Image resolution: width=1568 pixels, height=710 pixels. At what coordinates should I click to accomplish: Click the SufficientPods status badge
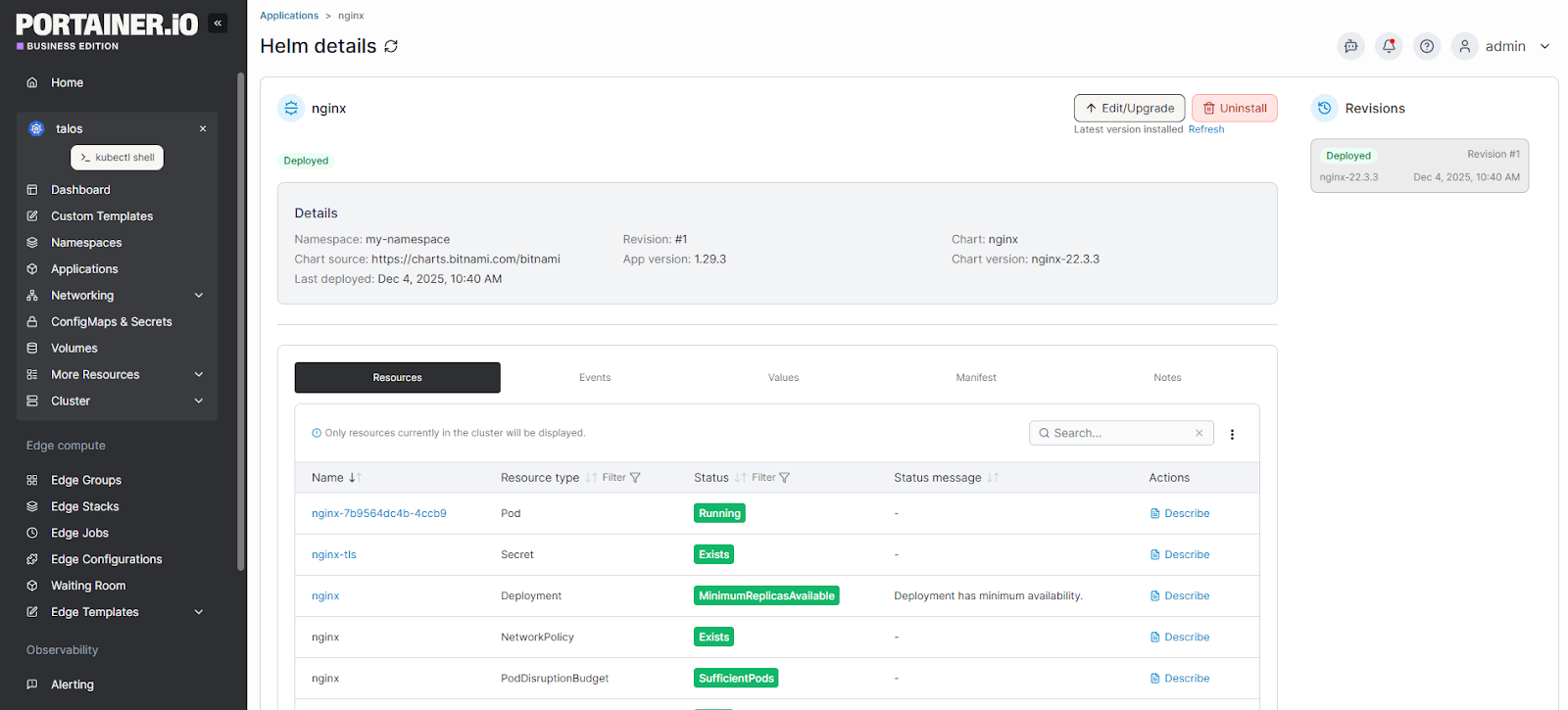[736, 678]
